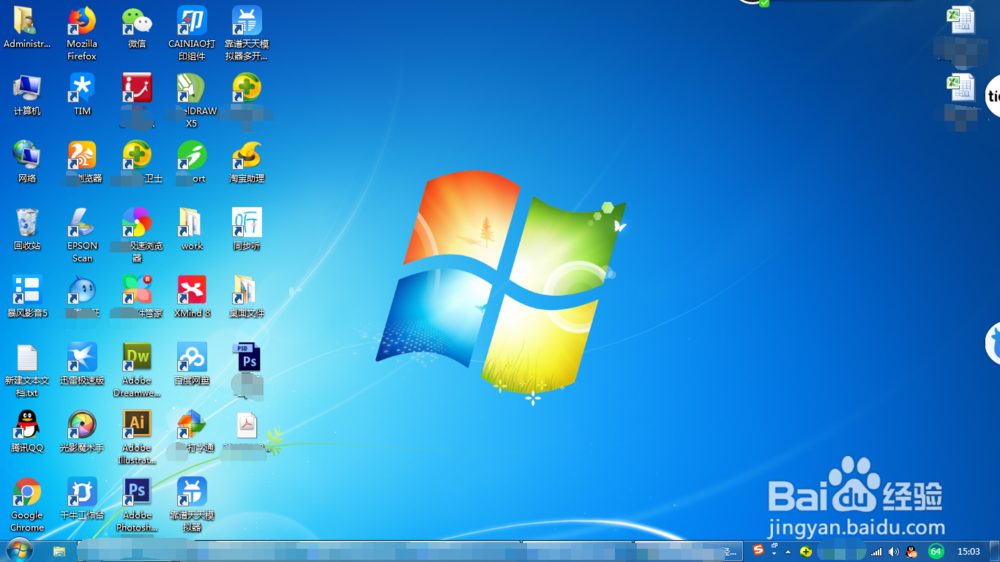Open 桌面文件 folder shortcut
The height and width of the screenshot is (562, 1000).
(x=247, y=297)
